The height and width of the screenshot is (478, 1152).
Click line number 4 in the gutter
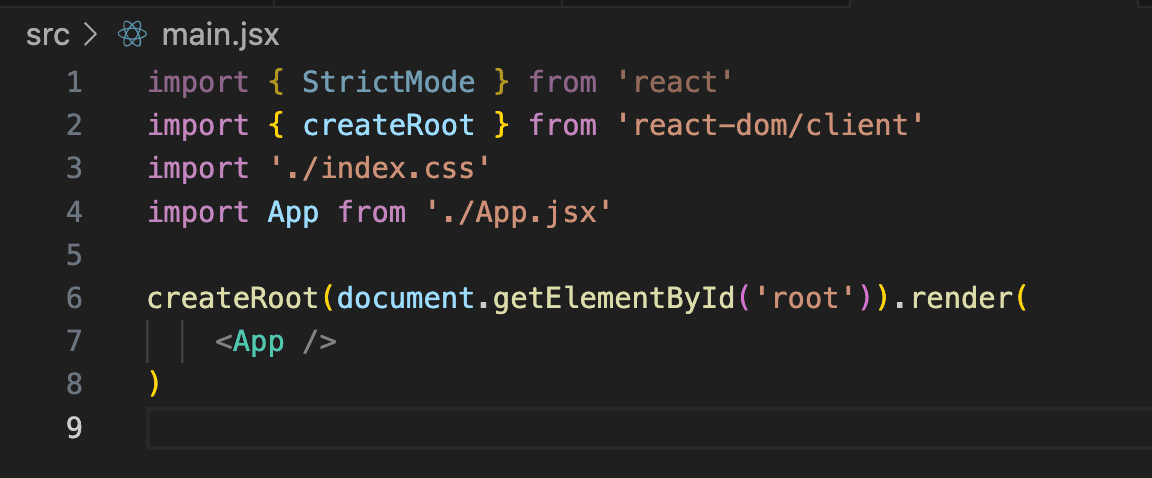click(74, 212)
